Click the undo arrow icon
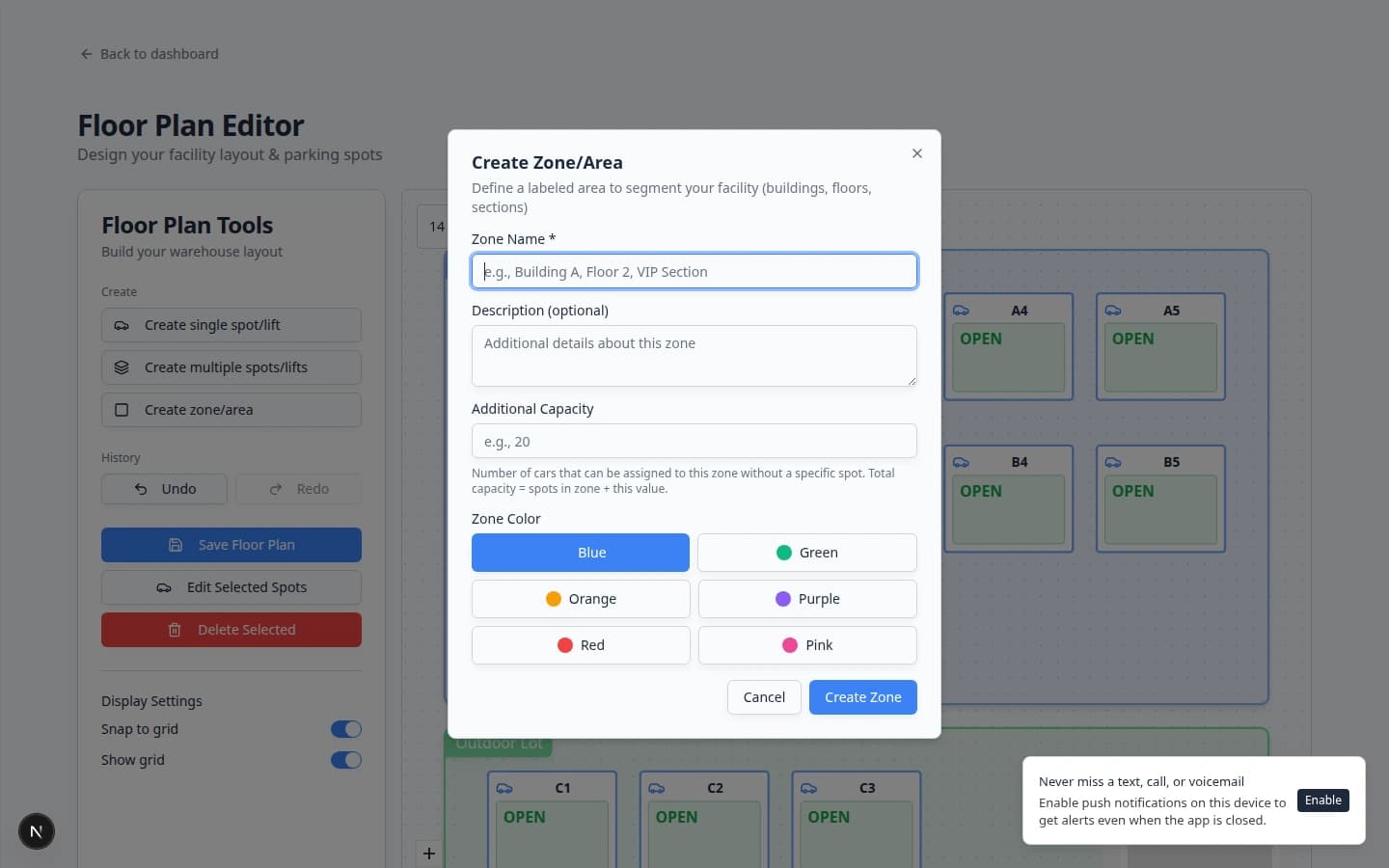This screenshot has width=1389, height=868. [141, 489]
